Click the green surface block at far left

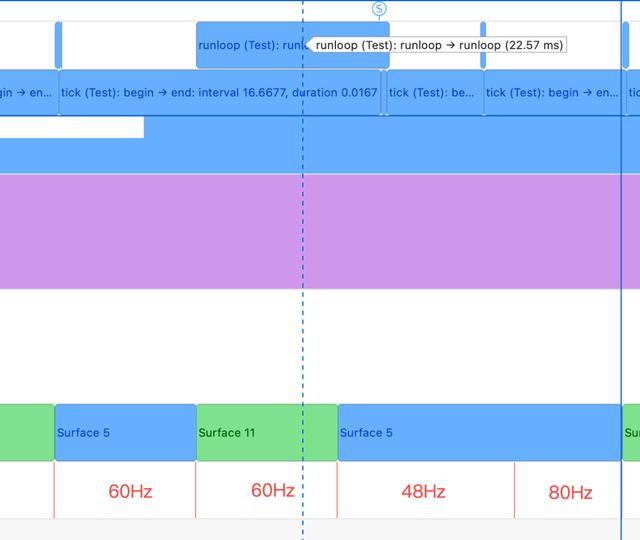point(27,433)
